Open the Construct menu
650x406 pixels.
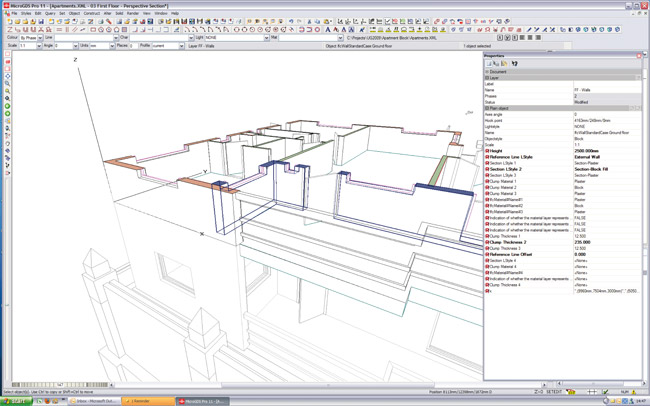tap(91, 13)
